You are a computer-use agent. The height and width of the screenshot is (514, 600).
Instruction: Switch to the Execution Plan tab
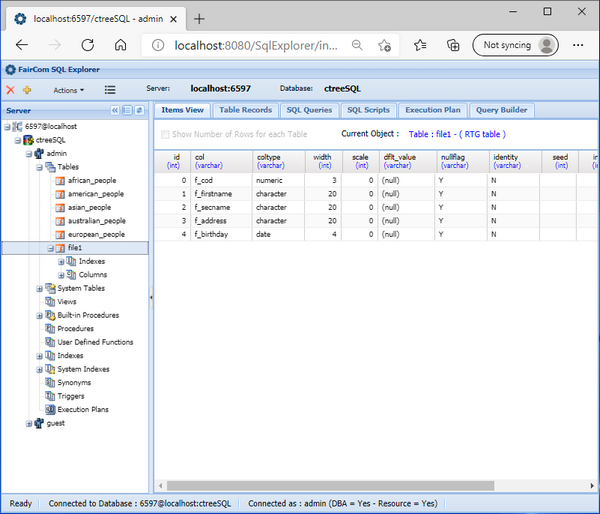coord(433,110)
